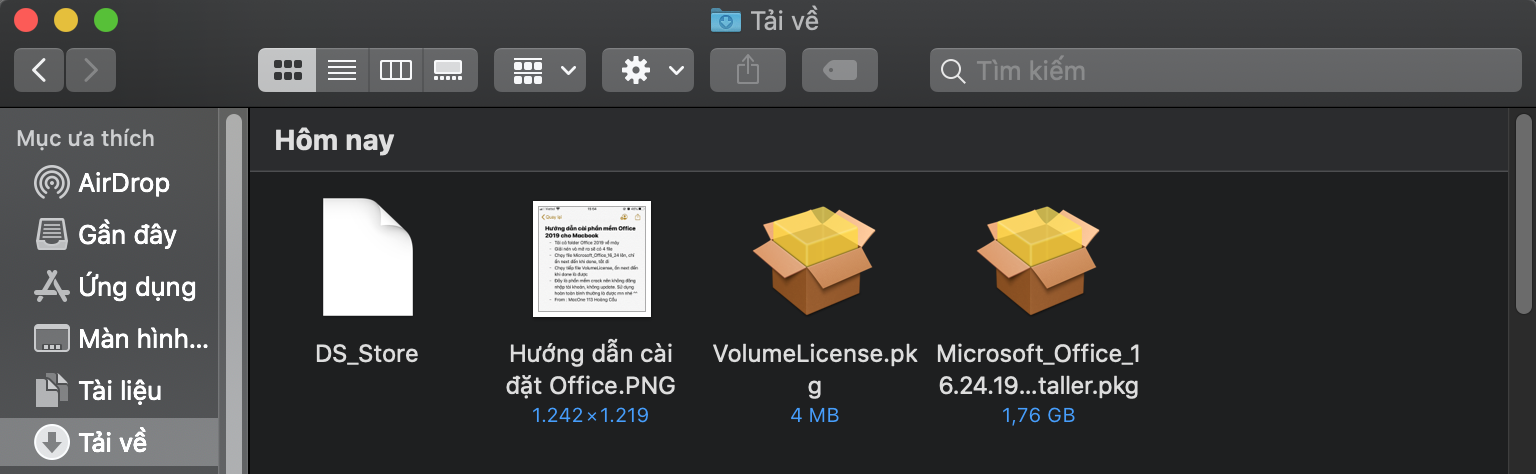The image size is (1536, 474).
Task: Open Gần đây in the sidebar
Action: (x=108, y=235)
